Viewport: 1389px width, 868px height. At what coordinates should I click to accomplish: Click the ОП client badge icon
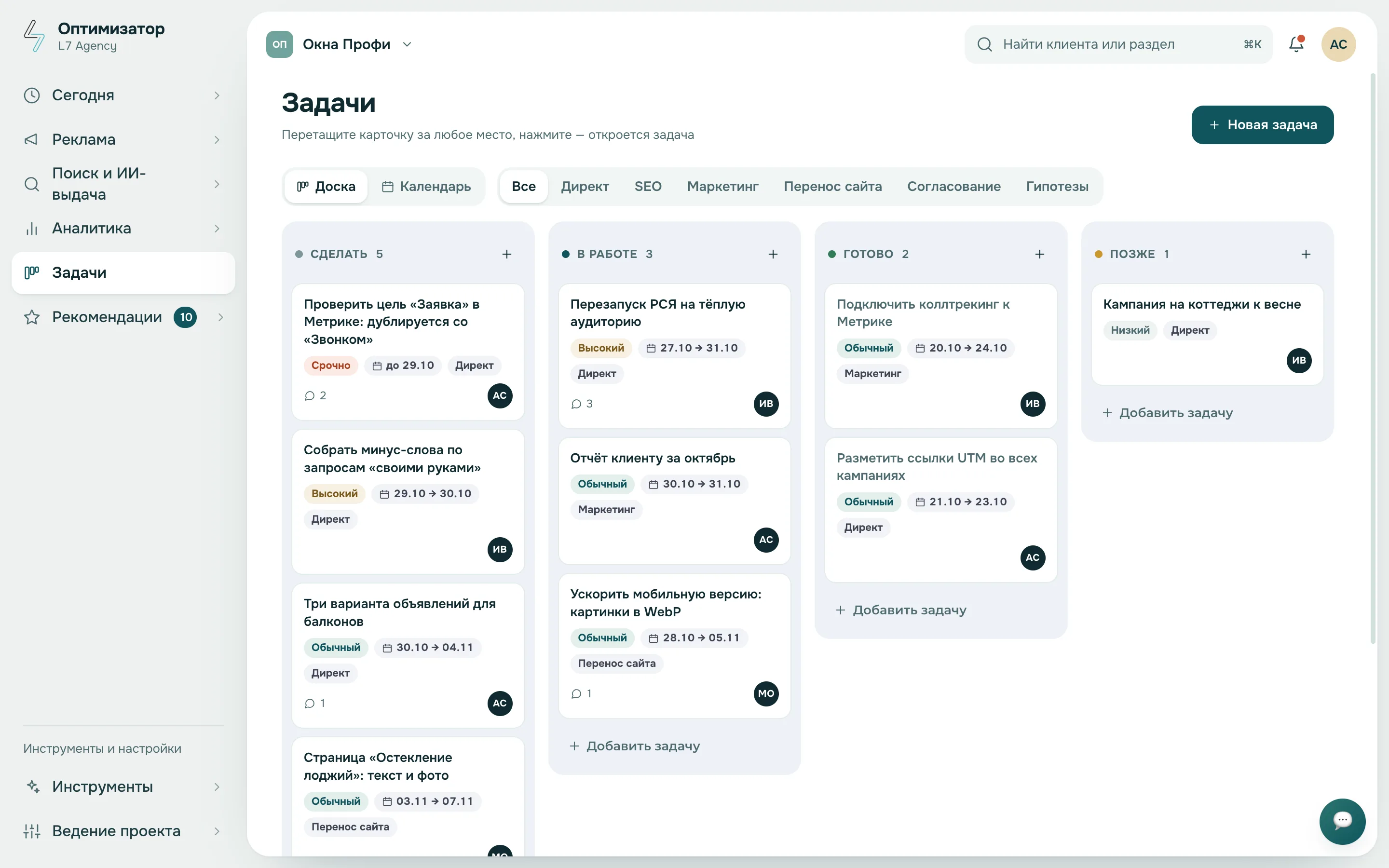(280, 44)
